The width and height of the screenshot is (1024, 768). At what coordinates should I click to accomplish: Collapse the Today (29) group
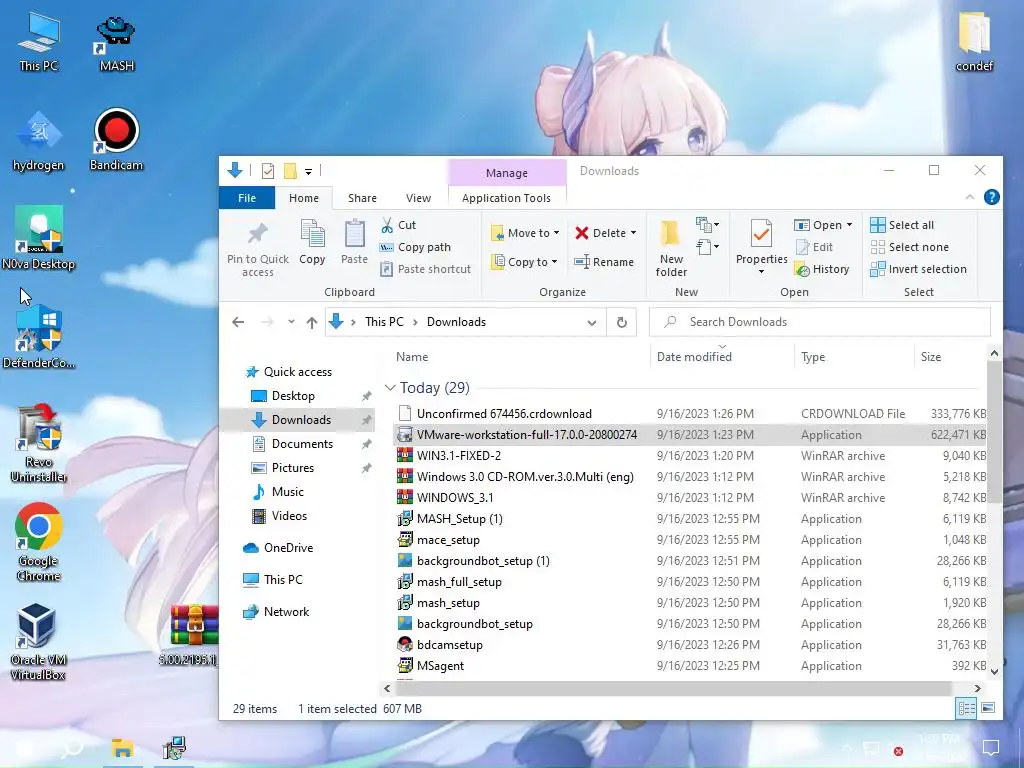[x=391, y=387]
